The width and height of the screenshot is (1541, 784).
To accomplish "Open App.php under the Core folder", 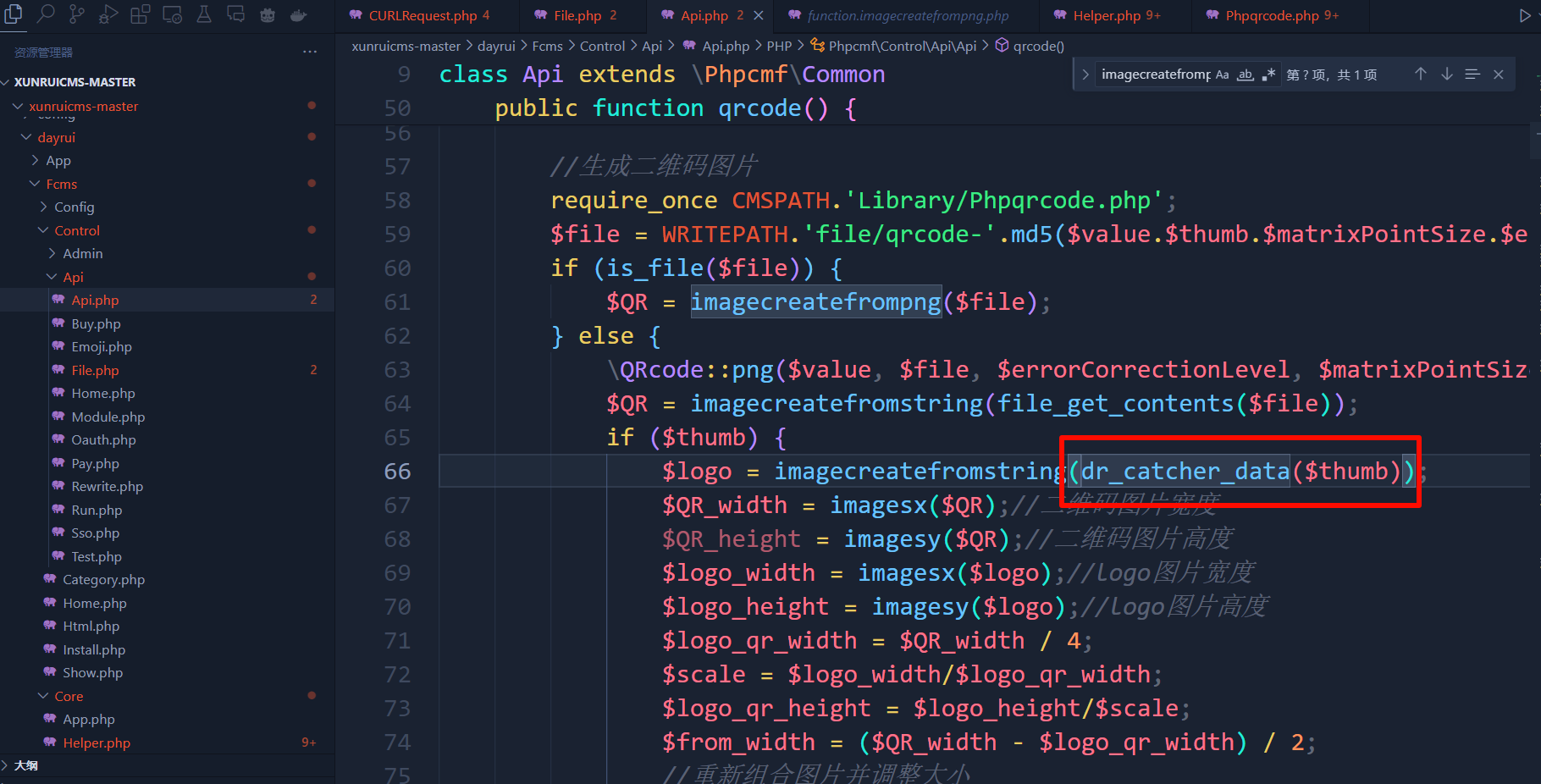I will tap(89, 720).
